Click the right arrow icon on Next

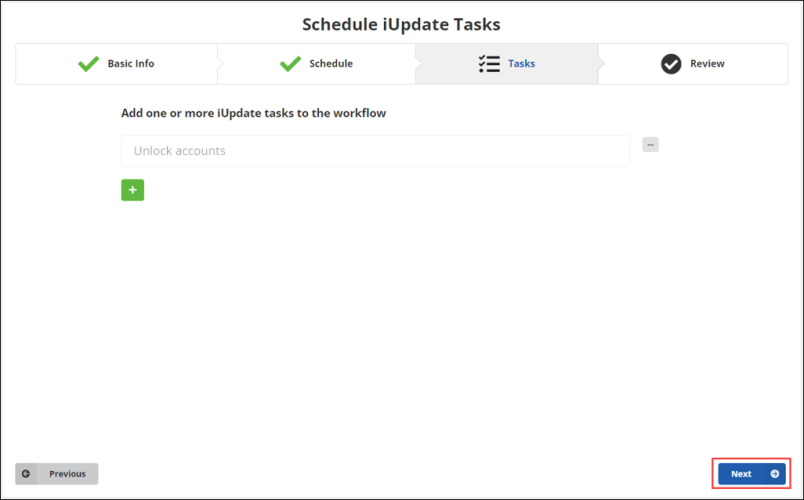click(x=774, y=474)
